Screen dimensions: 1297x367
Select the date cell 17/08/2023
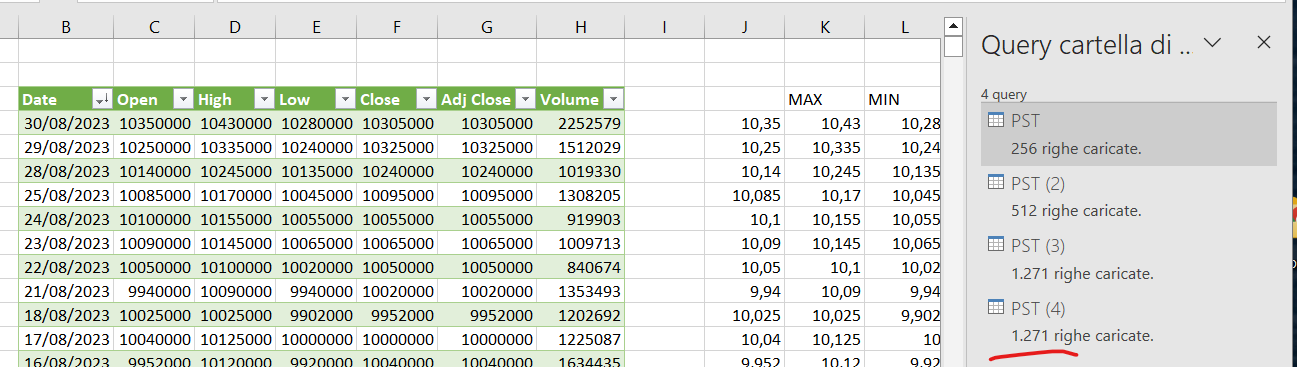[x=66, y=339]
